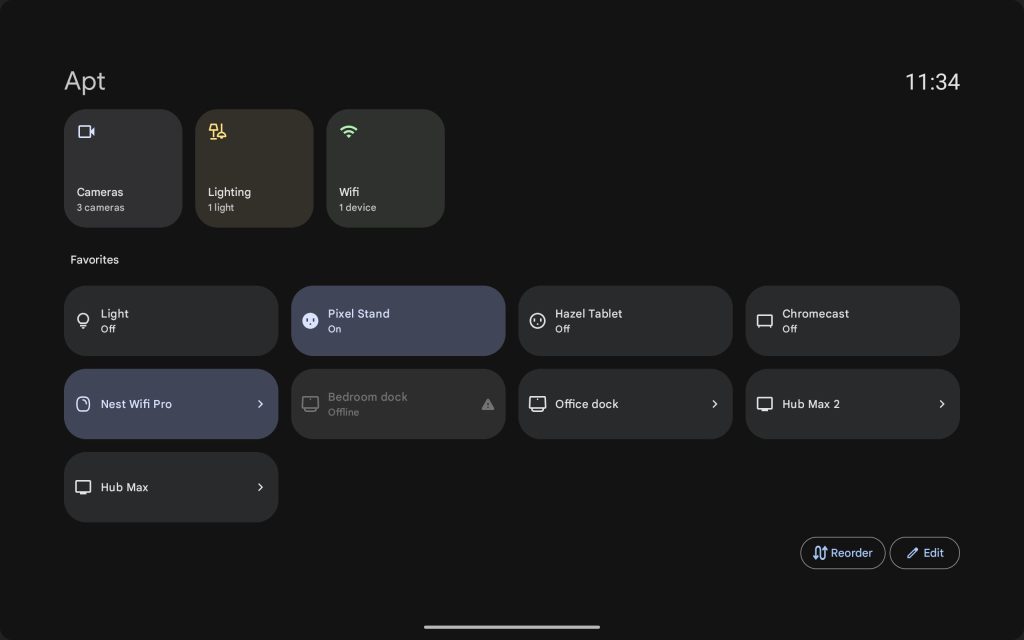Image resolution: width=1024 pixels, height=640 pixels.
Task: Tap the green Wifi signal icon
Action: coord(348,131)
